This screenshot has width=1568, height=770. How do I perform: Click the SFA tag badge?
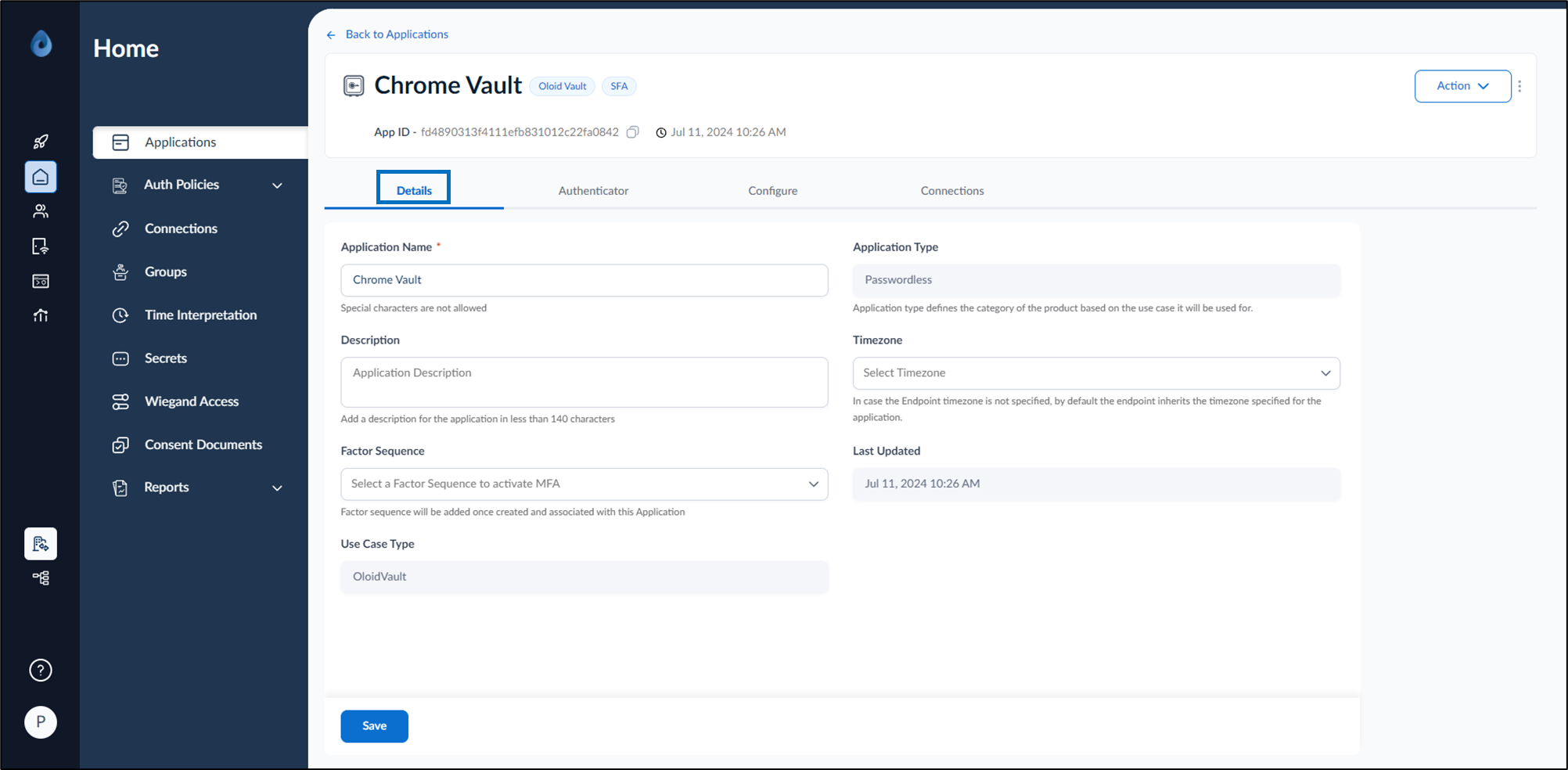(x=619, y=86)
